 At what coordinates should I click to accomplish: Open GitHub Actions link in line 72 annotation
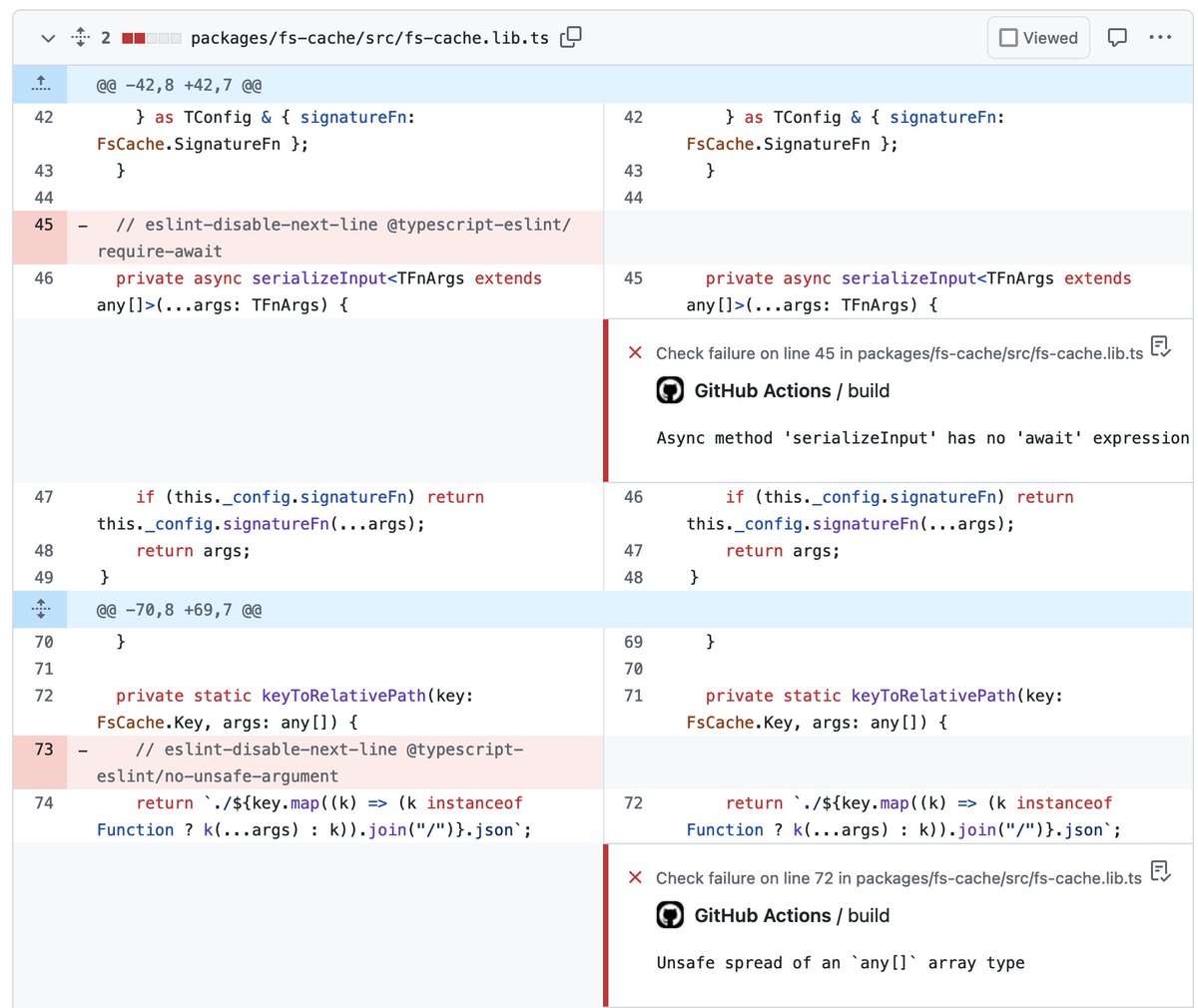click(763, 915)
